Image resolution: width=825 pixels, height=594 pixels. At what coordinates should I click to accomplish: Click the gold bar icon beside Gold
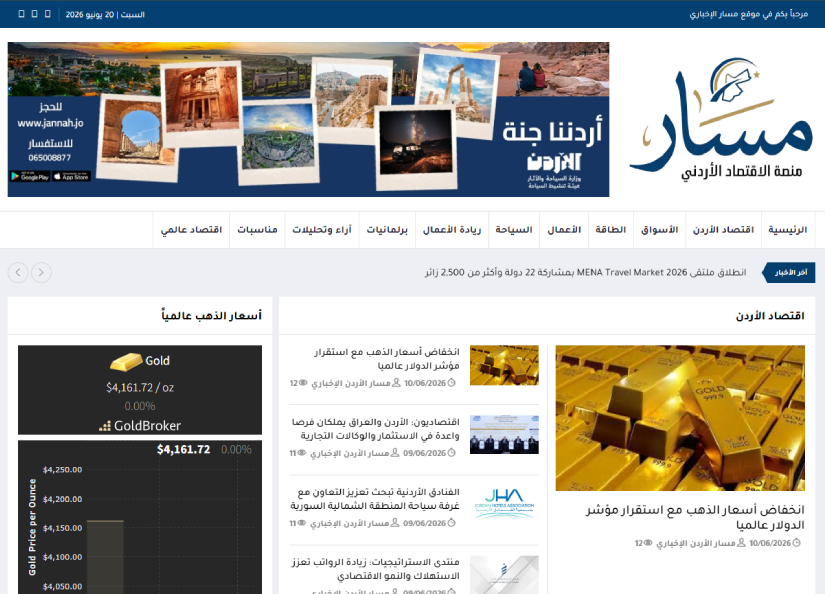(x=126, y=361)
